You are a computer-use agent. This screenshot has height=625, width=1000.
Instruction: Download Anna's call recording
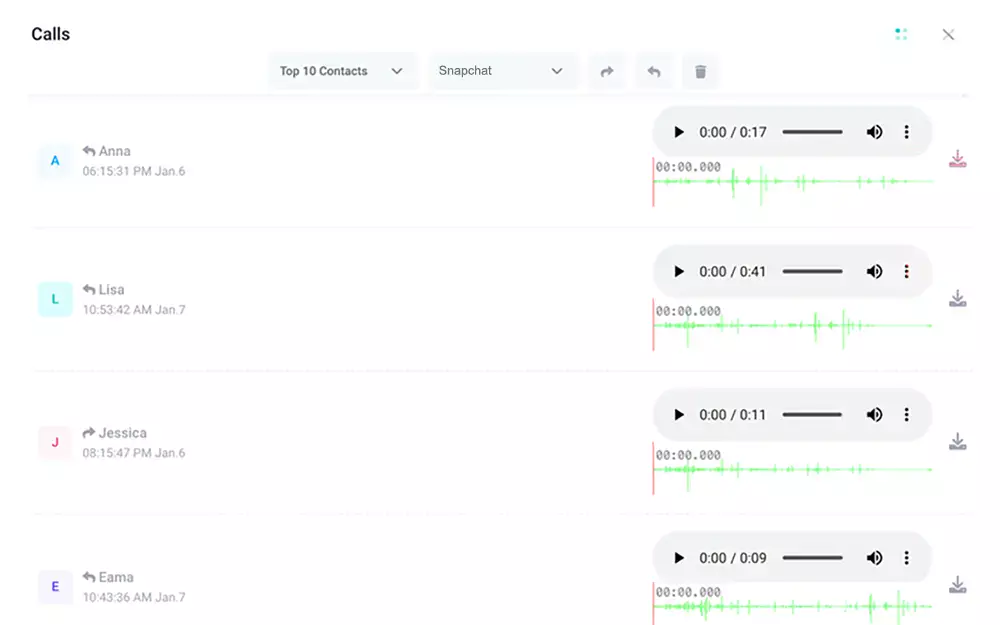[958, 158]
